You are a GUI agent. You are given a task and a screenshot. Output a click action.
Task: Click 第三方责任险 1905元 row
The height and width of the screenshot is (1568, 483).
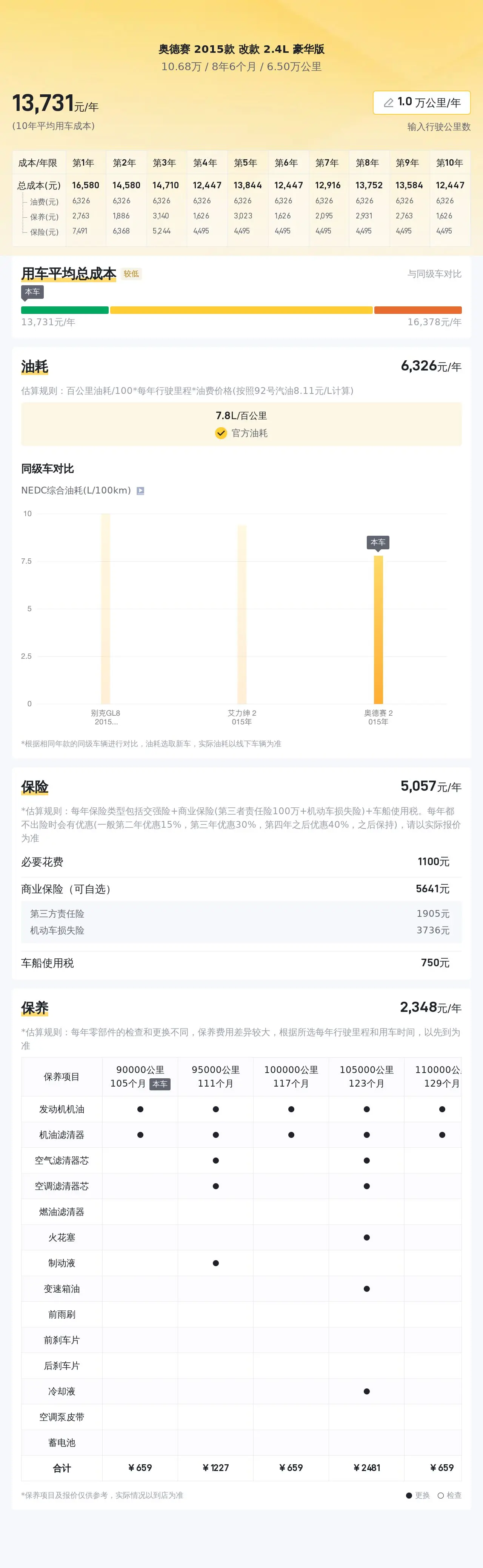241,914
